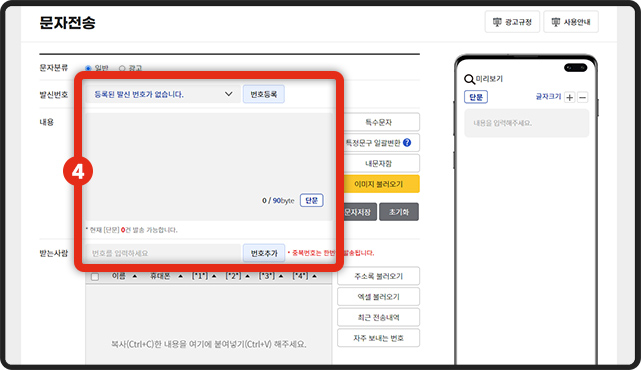This screenshot has width=641, height=370.
Task: Click inside the message content textarea
Action: pyautogui.click(x=208, y=167)
